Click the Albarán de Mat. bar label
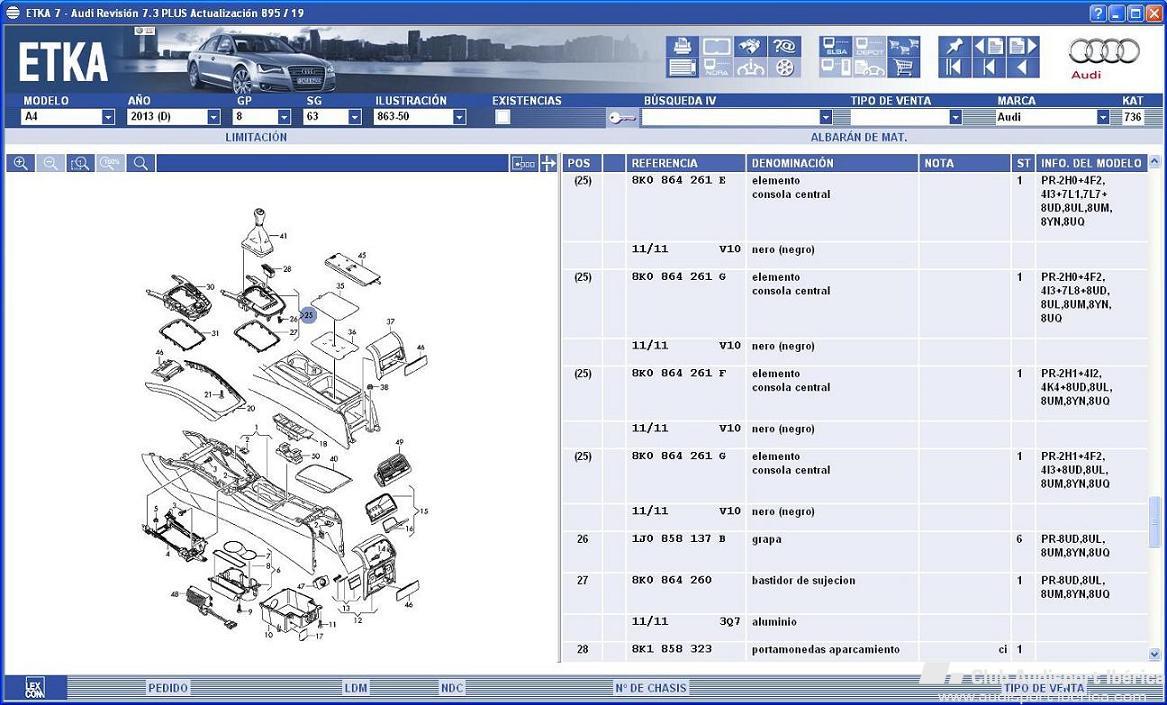This screenshot has width=1167, height=705. tap(859, 137)
